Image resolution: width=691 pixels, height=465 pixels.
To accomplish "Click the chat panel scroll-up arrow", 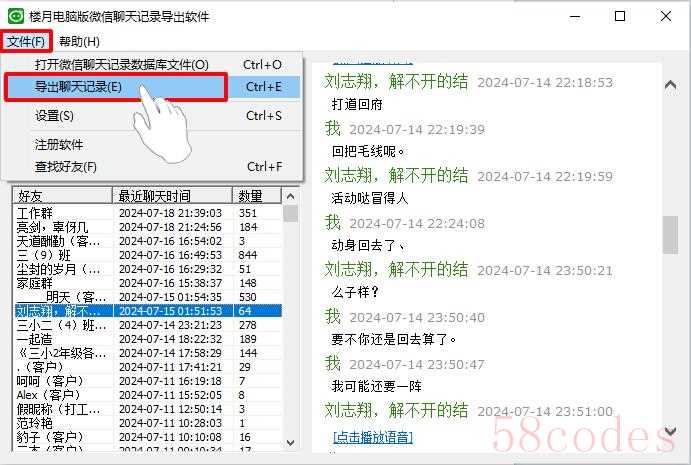I will (670, 85).
